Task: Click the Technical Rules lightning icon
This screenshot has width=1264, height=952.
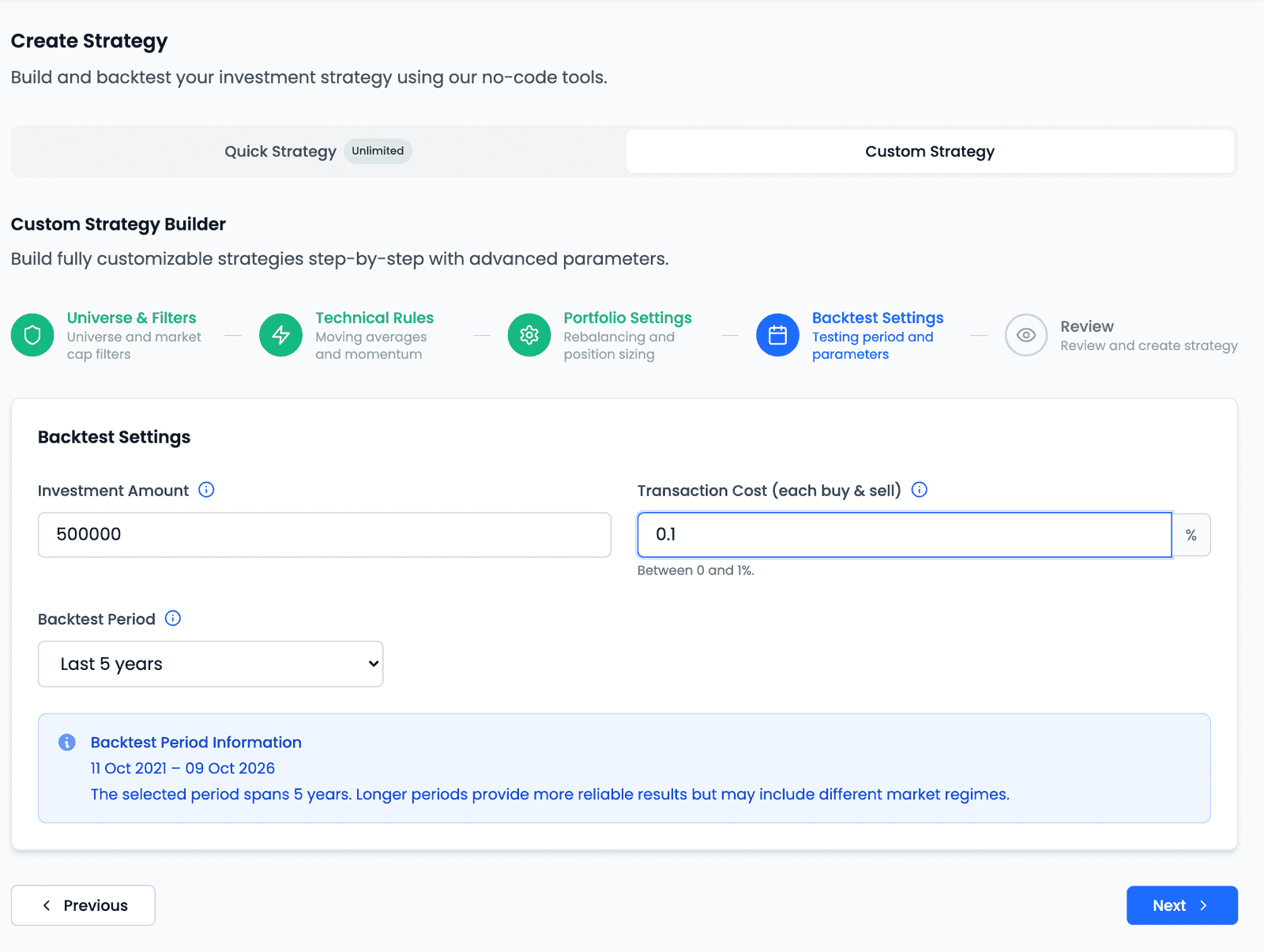Action: tap(280, 335)
